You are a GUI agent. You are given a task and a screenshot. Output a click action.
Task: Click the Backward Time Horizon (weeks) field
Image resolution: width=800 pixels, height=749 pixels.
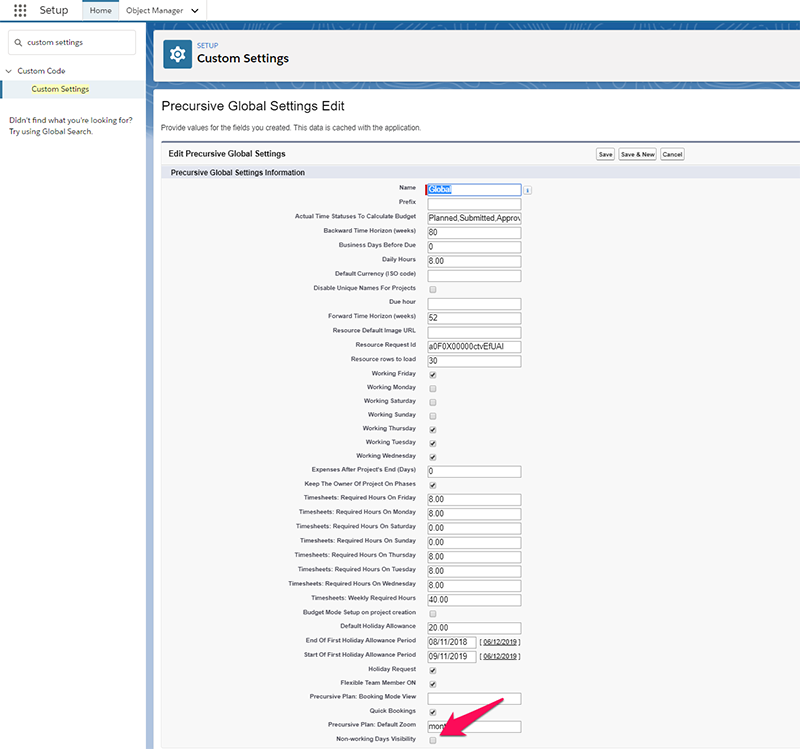474,232
